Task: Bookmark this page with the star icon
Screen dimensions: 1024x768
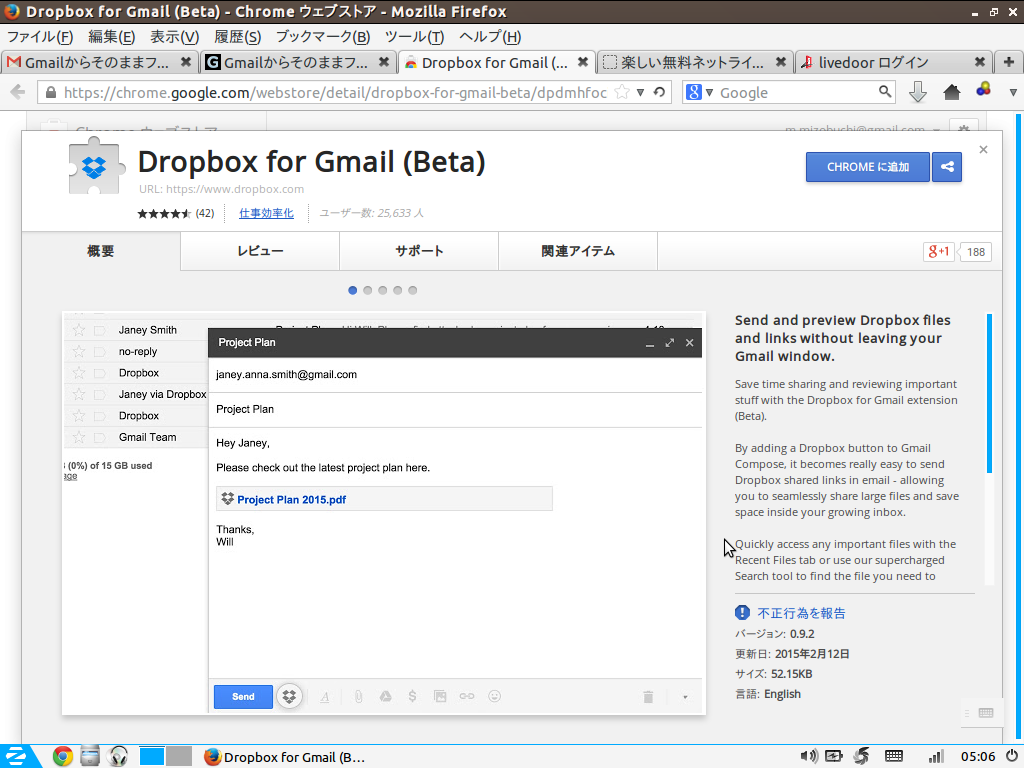Action: click(x=622, y=92)
